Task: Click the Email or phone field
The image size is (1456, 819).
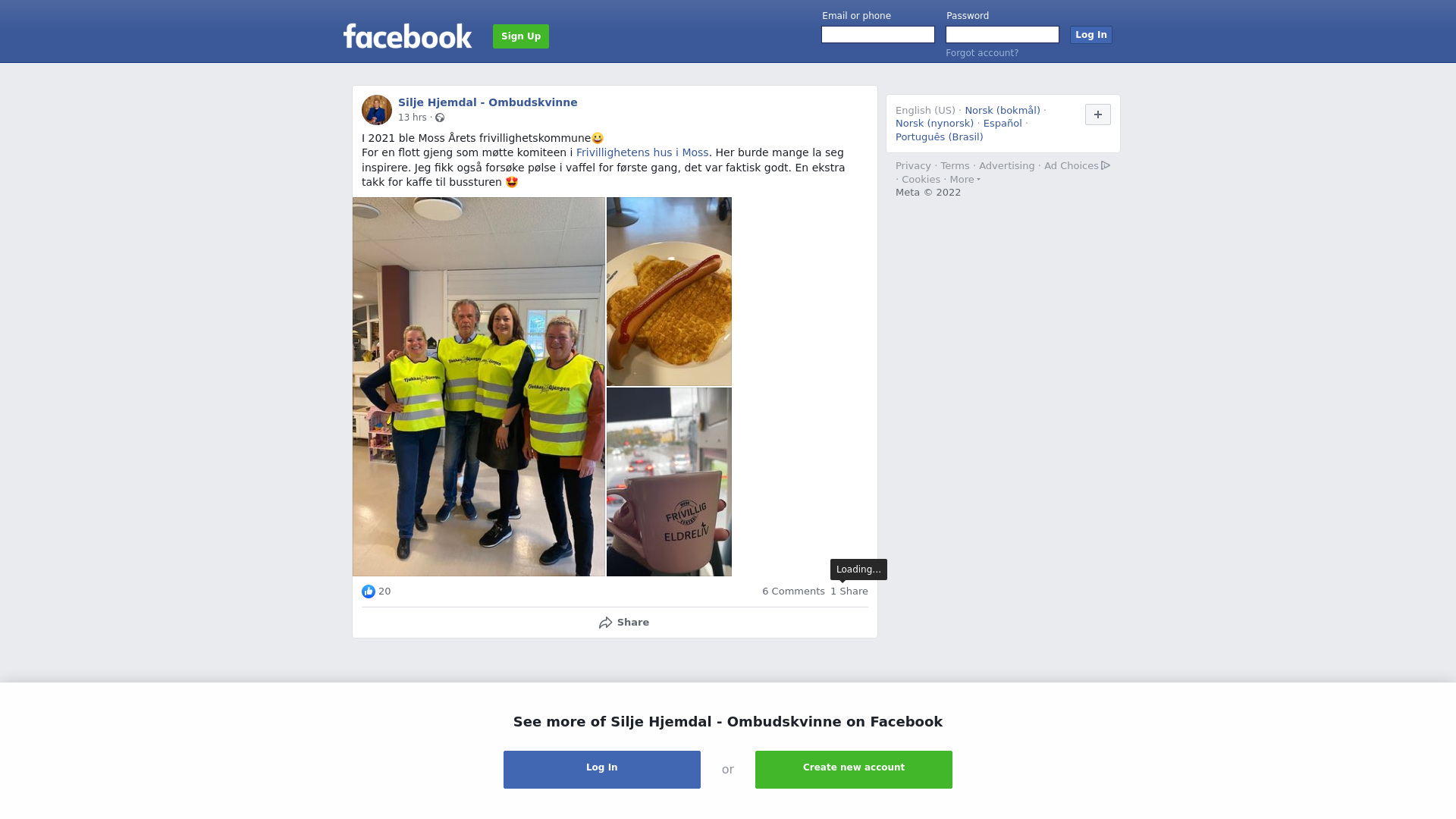Action: coord(878,35)
